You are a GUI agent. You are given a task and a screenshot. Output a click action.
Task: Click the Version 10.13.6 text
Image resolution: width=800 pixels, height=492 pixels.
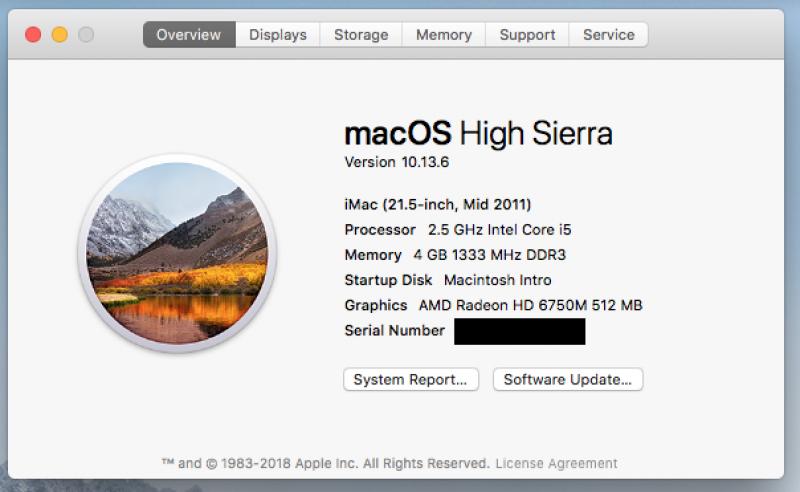pos(396,162)
